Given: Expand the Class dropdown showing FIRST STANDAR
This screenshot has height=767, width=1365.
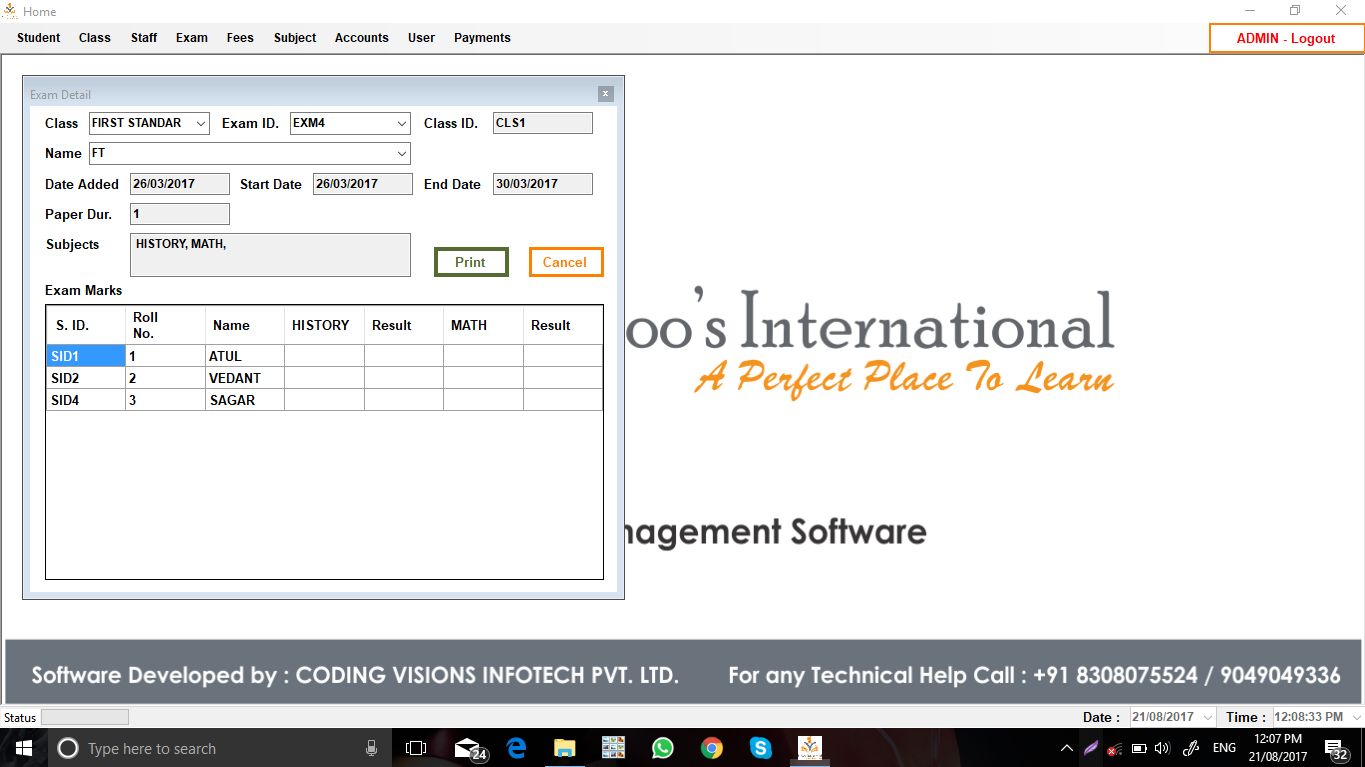Looking at the screenshot, I should pyautogui.click(x=200, y=123).
